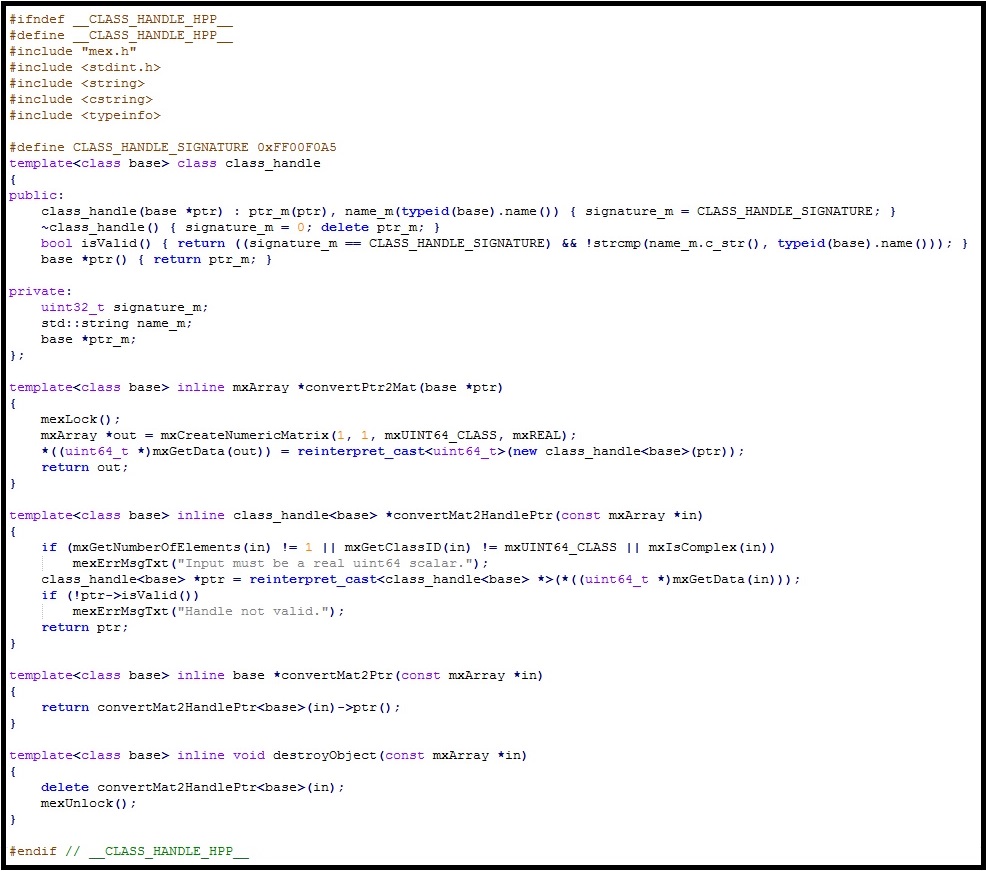Click the '#include <stdint.h>' line

(x=85, y=67)
